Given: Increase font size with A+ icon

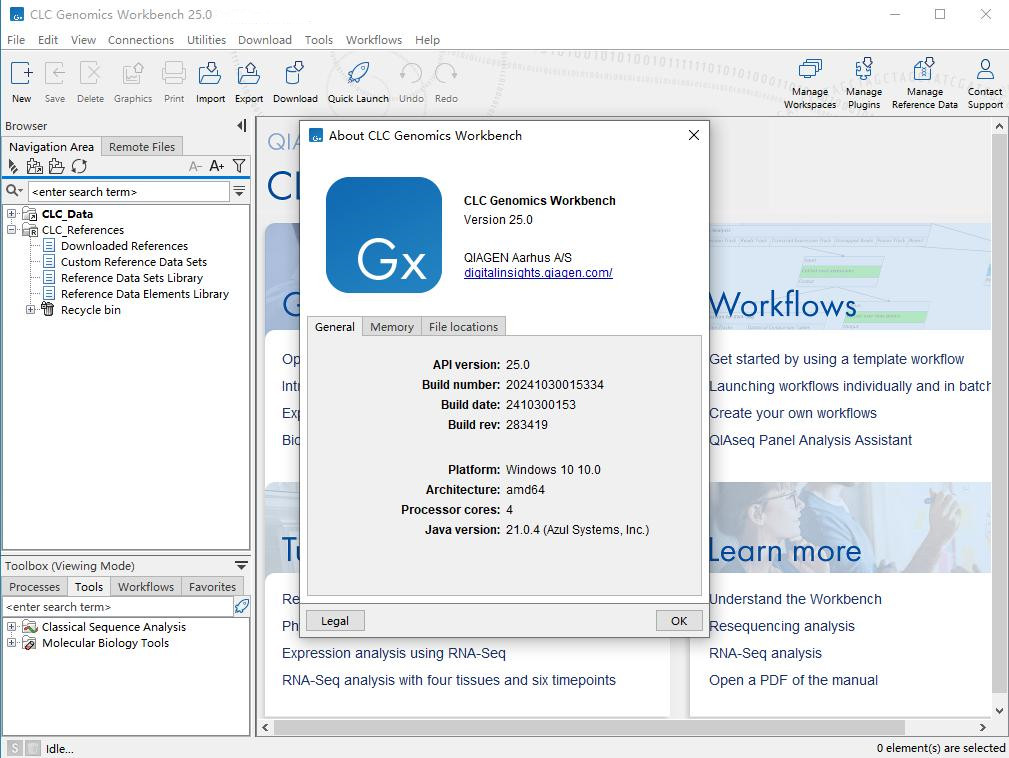Looking at the screenshot, I should [x=217, y=166].
